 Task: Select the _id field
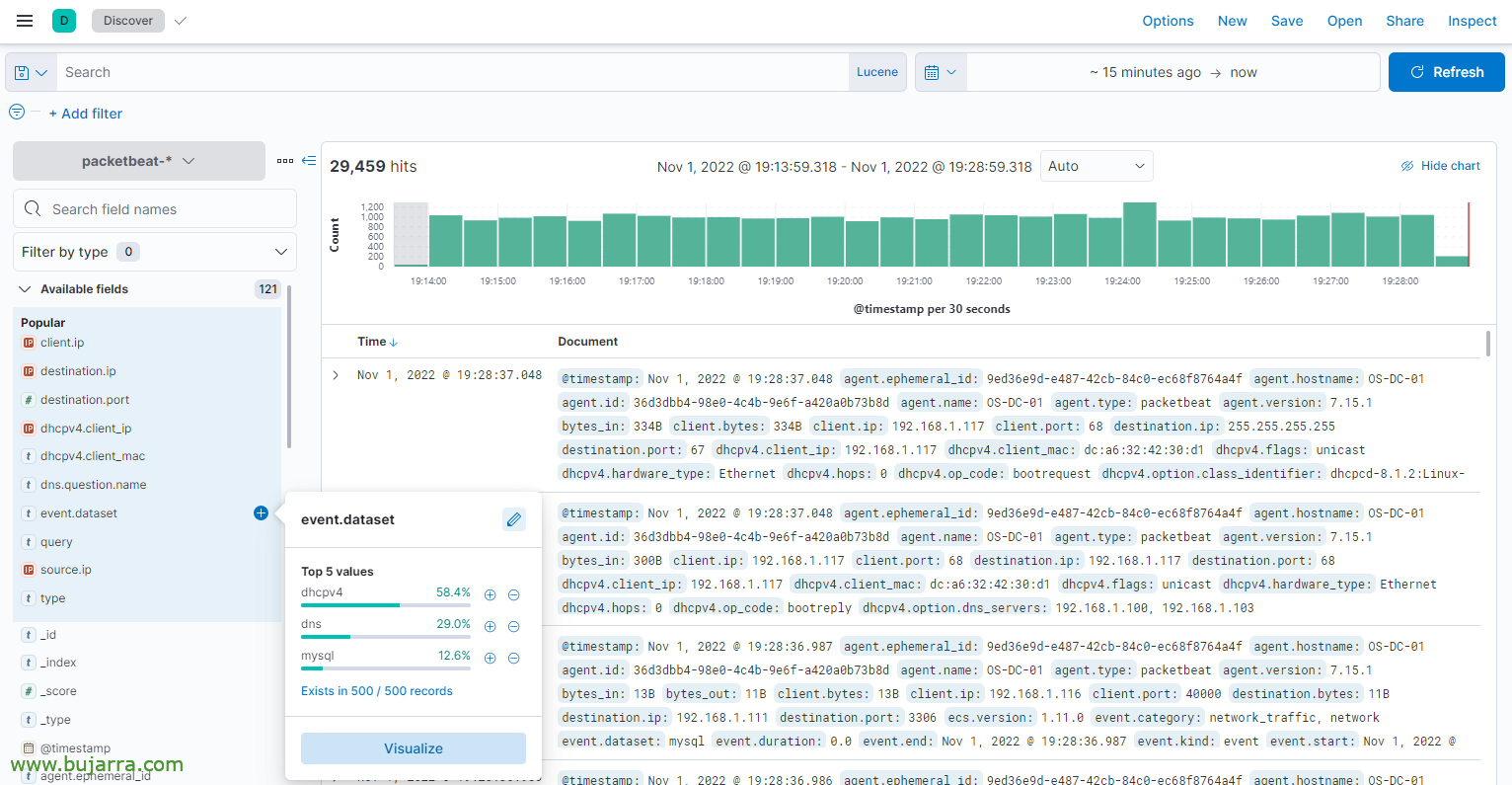[48, 635]
